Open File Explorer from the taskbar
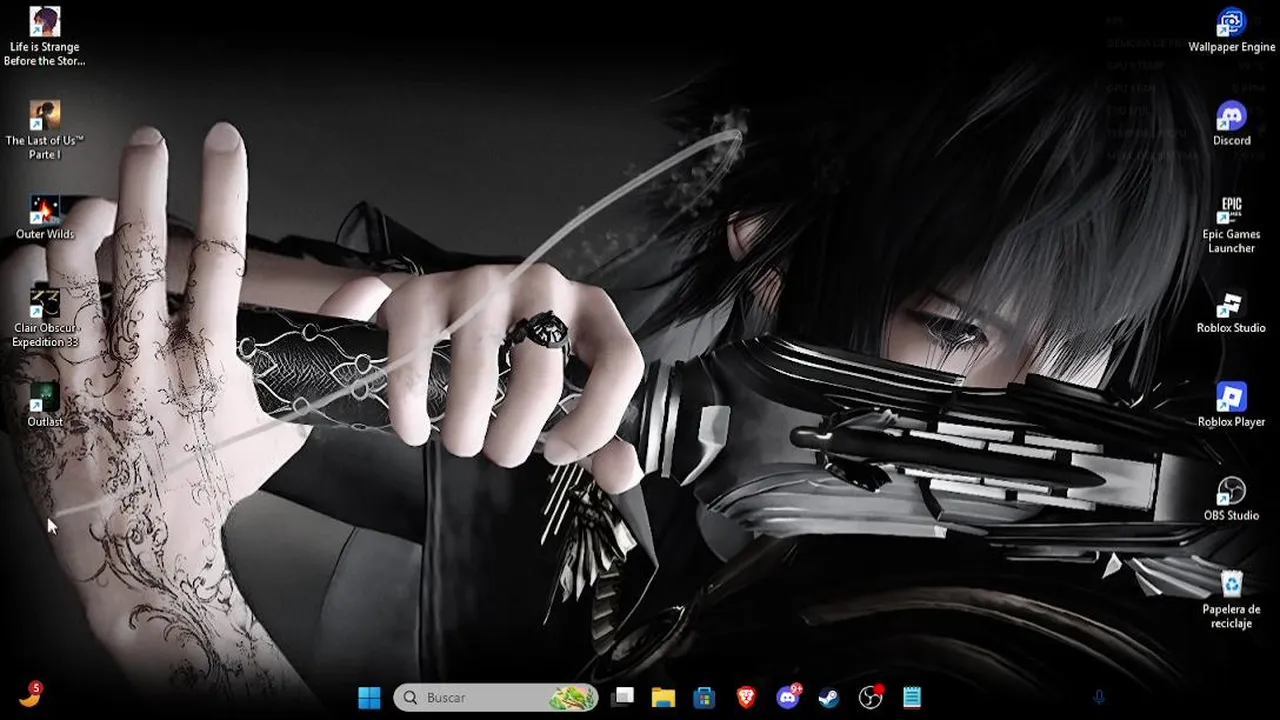 point(663,697)
